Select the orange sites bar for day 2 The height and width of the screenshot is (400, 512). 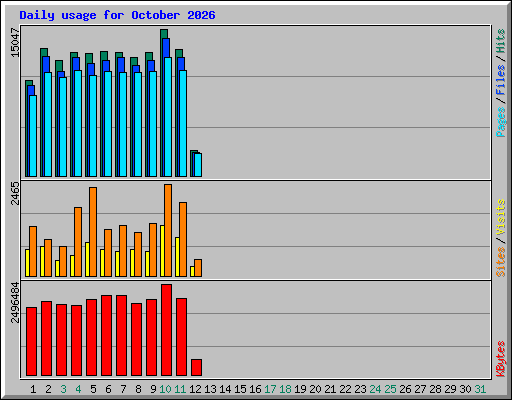pyautogui.click(x=48, y=258)
